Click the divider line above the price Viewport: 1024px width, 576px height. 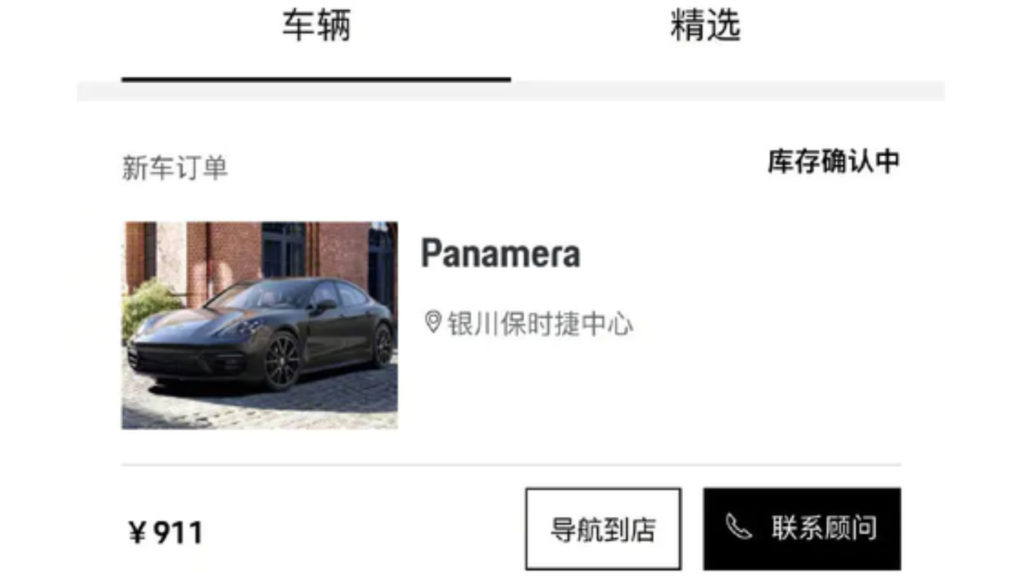[x=511, y=464]
